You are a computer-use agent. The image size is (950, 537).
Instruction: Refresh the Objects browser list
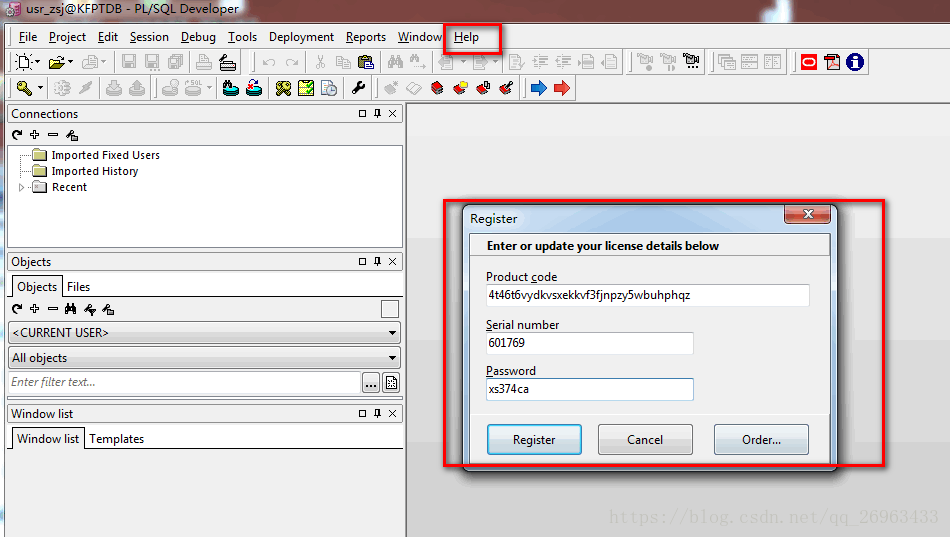[17, 309]
